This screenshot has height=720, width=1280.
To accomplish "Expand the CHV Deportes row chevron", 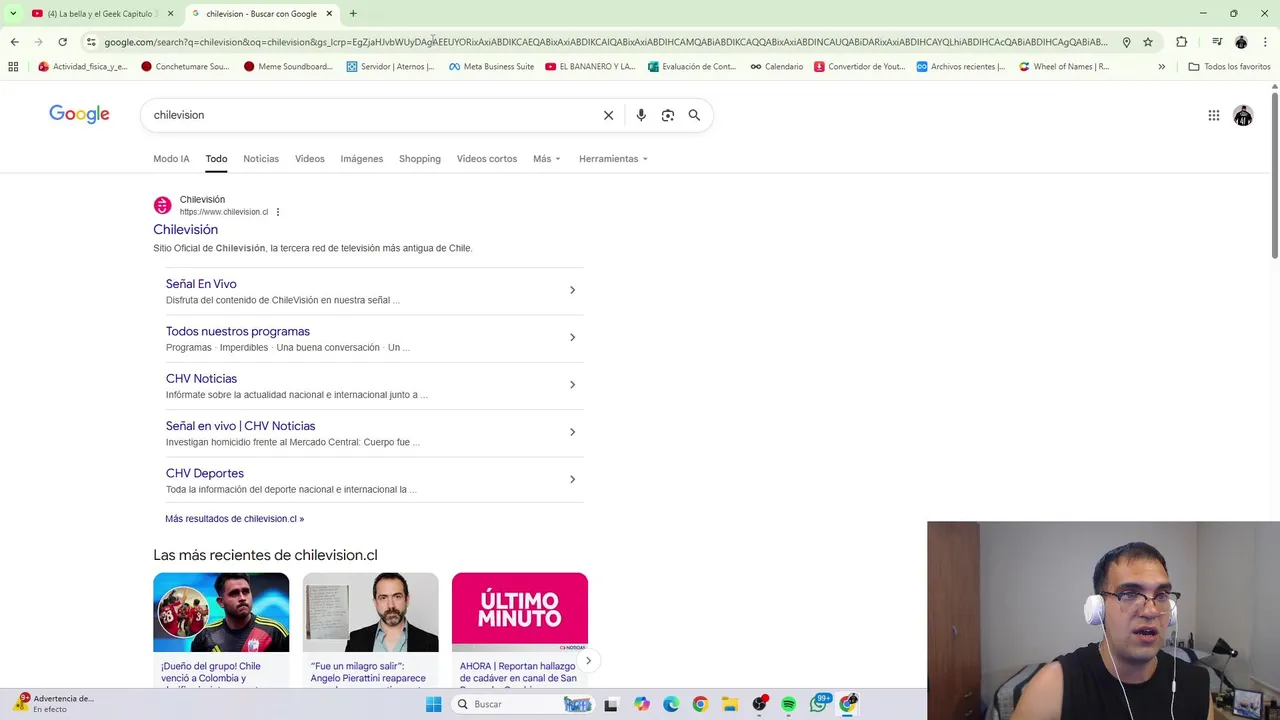I will pyautogui.click(x=572, y=479).
